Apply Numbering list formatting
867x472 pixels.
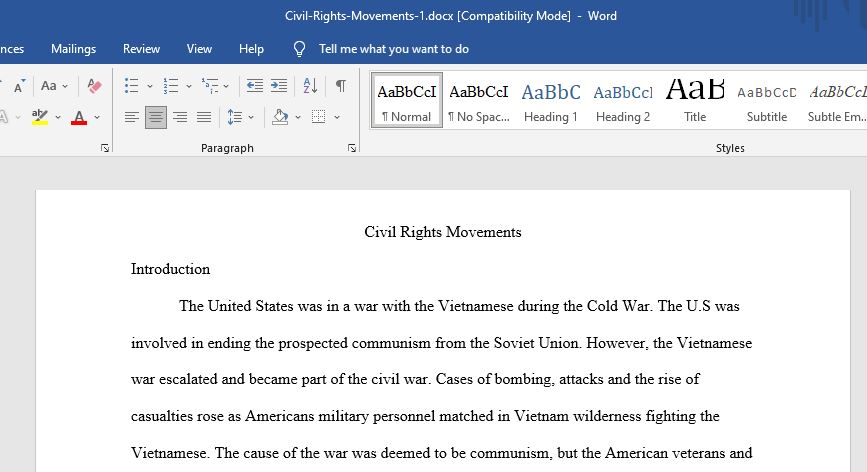click(171, 86)
